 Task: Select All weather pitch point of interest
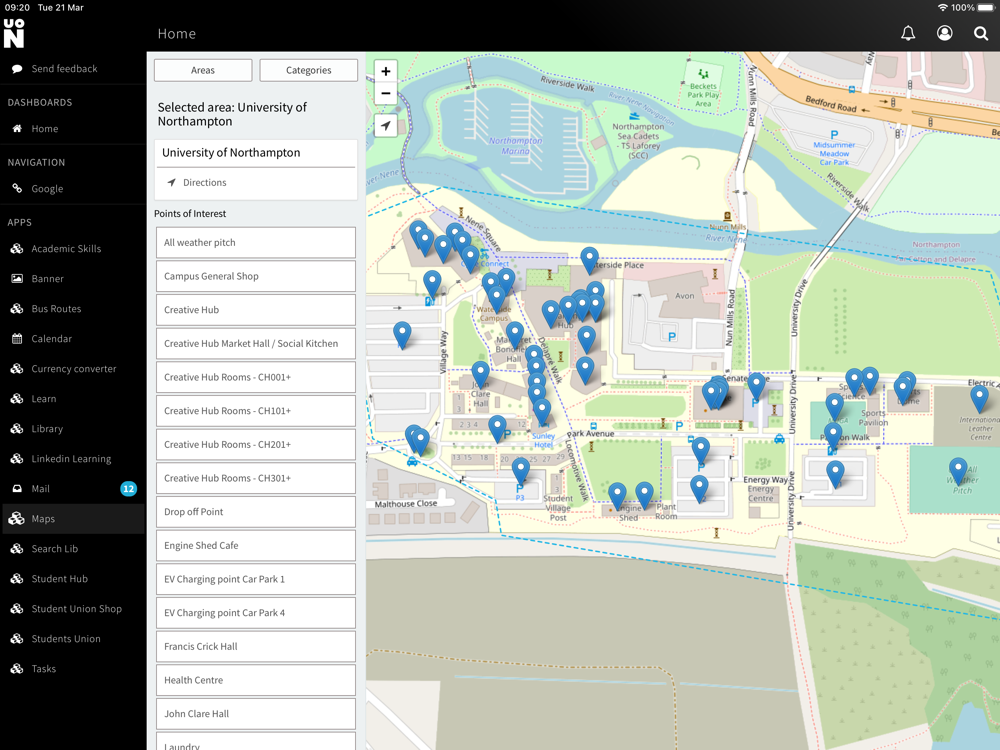click(256, 242)
